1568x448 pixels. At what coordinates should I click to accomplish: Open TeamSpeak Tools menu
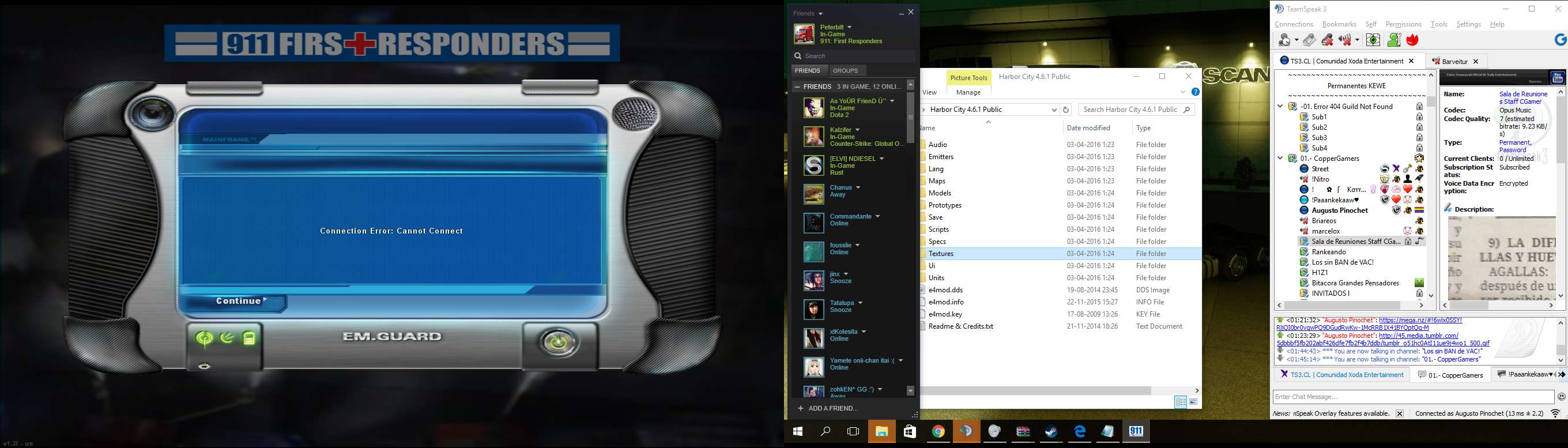coord(1439,24)
